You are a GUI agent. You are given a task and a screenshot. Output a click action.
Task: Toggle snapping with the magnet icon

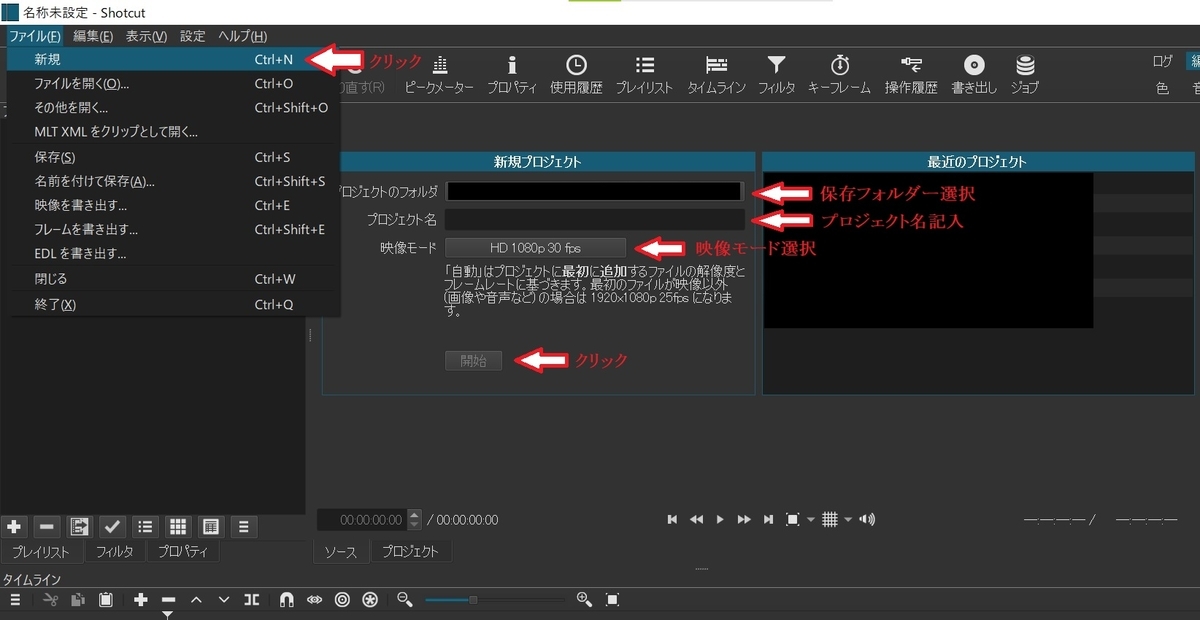click(x=286, y=599)
